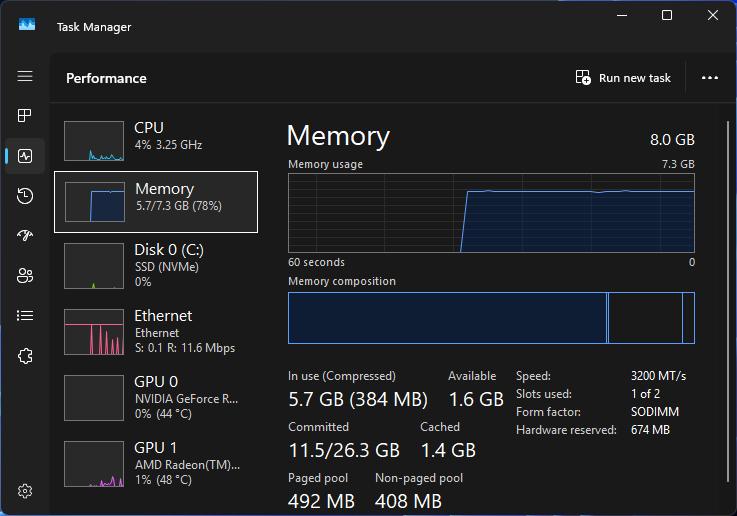
Task: Click the Hardware reserved value 674 MB
Action: (650, 430)
